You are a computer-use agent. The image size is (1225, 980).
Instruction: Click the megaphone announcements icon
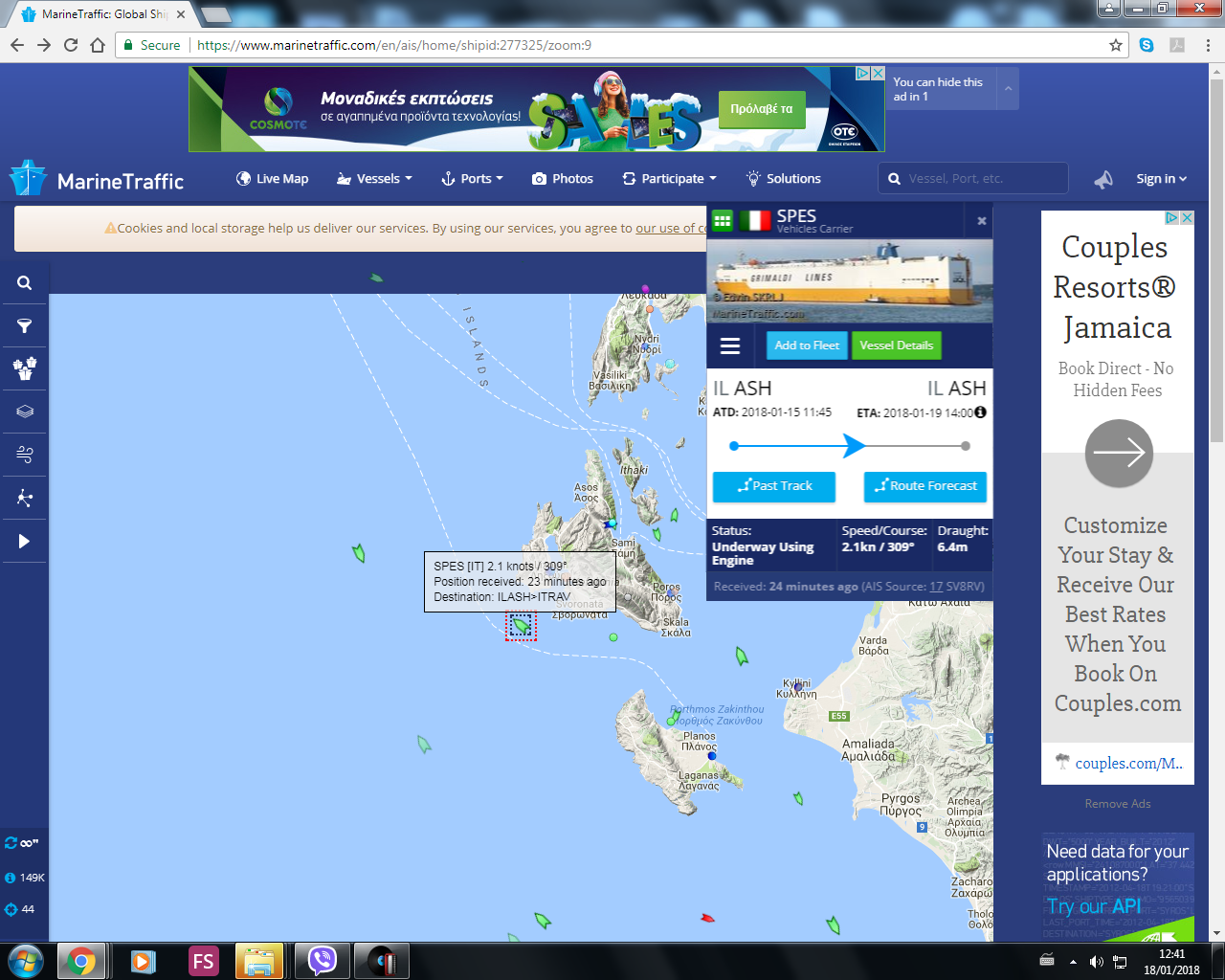click(1103, 179)
